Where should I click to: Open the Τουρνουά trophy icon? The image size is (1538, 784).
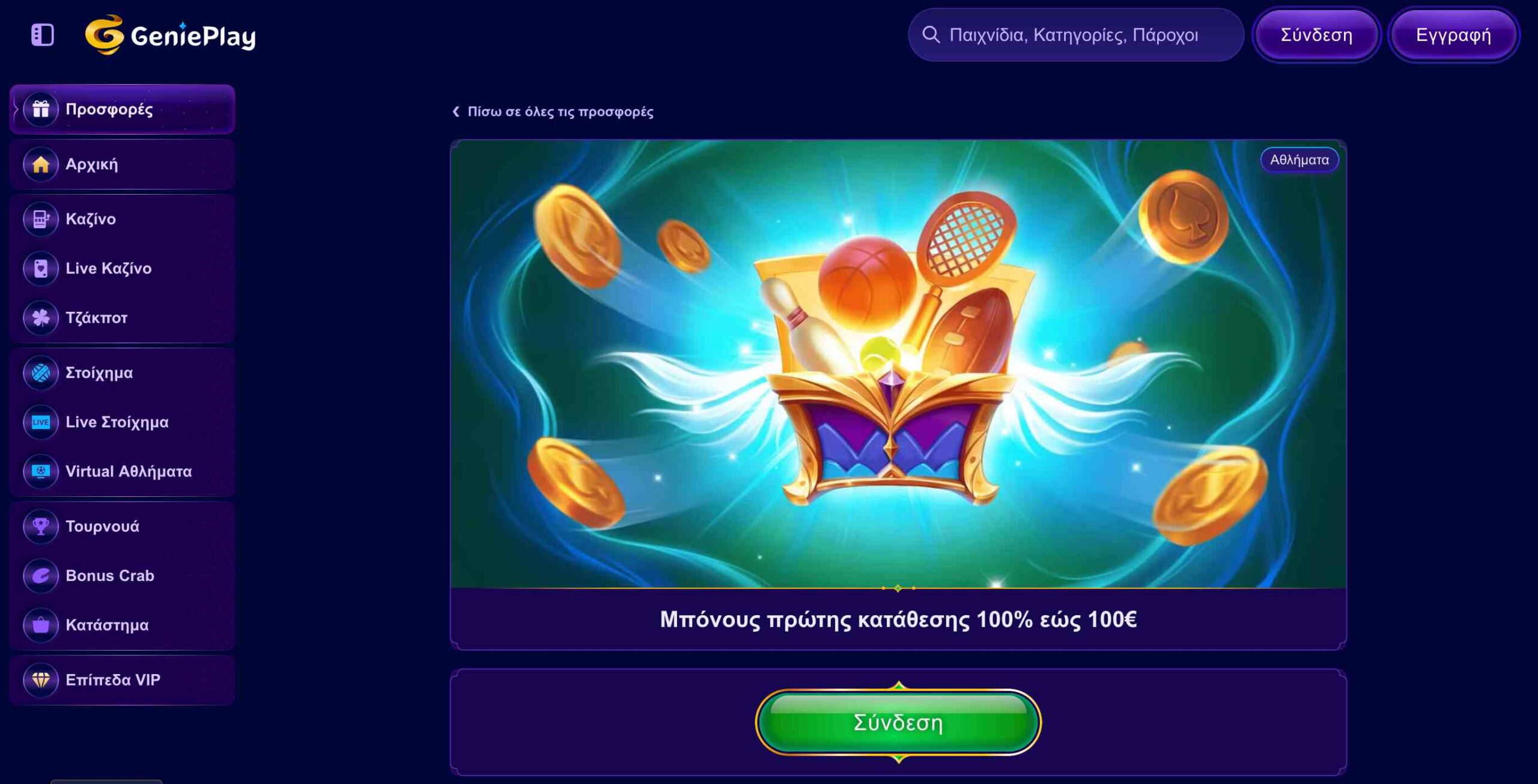41,527
